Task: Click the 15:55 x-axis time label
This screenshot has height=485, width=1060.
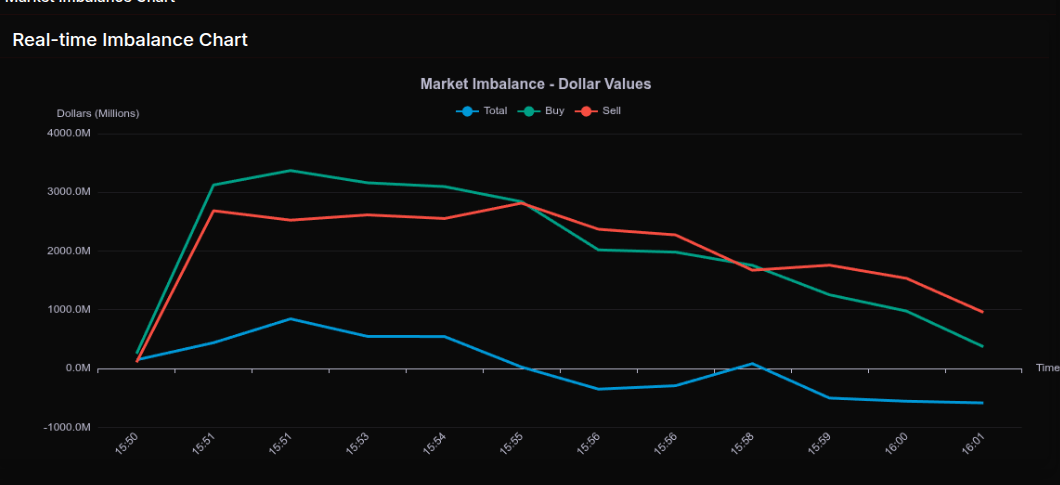Action: 512,444
